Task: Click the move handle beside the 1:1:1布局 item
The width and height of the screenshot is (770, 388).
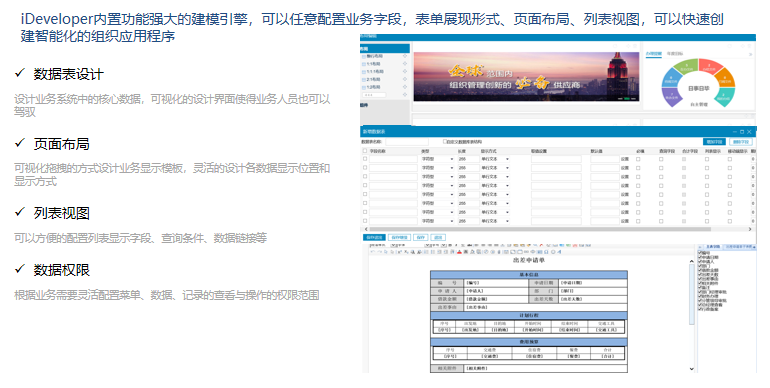Action: click(x=405, y=72)
